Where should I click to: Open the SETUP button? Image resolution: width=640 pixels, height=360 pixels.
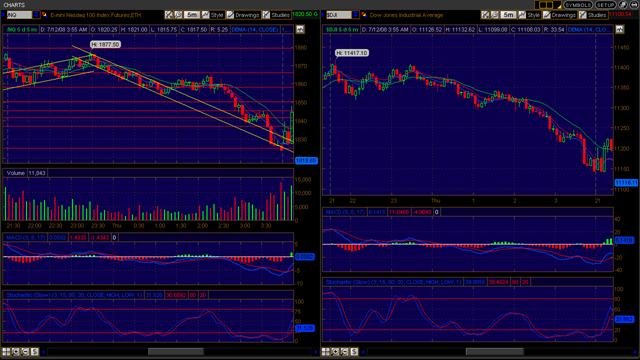(605, 5)
